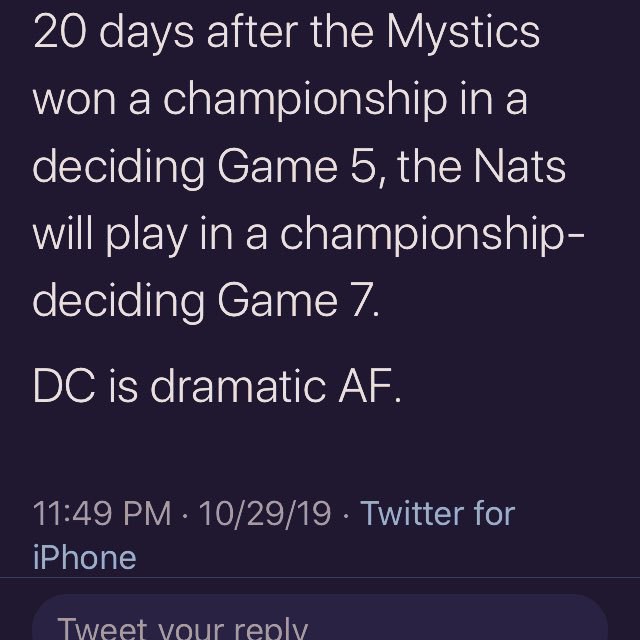Tap the word 'Mystics' in the tweet
Screen dimensions: 640x640
[x=463, y=32]
